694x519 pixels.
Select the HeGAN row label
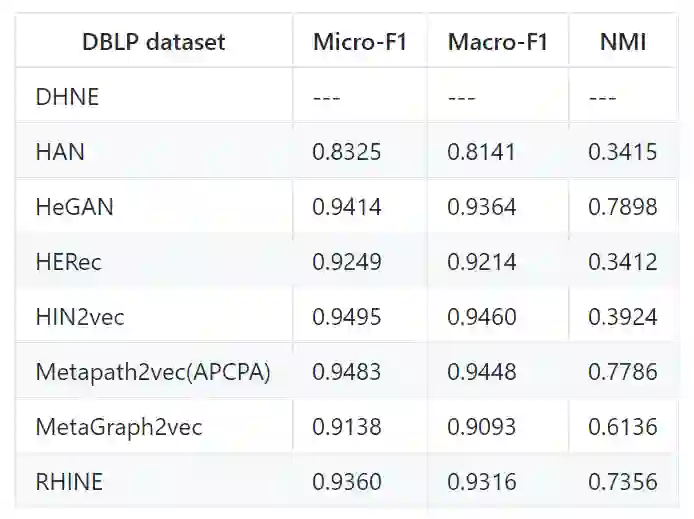click(74, 207)
